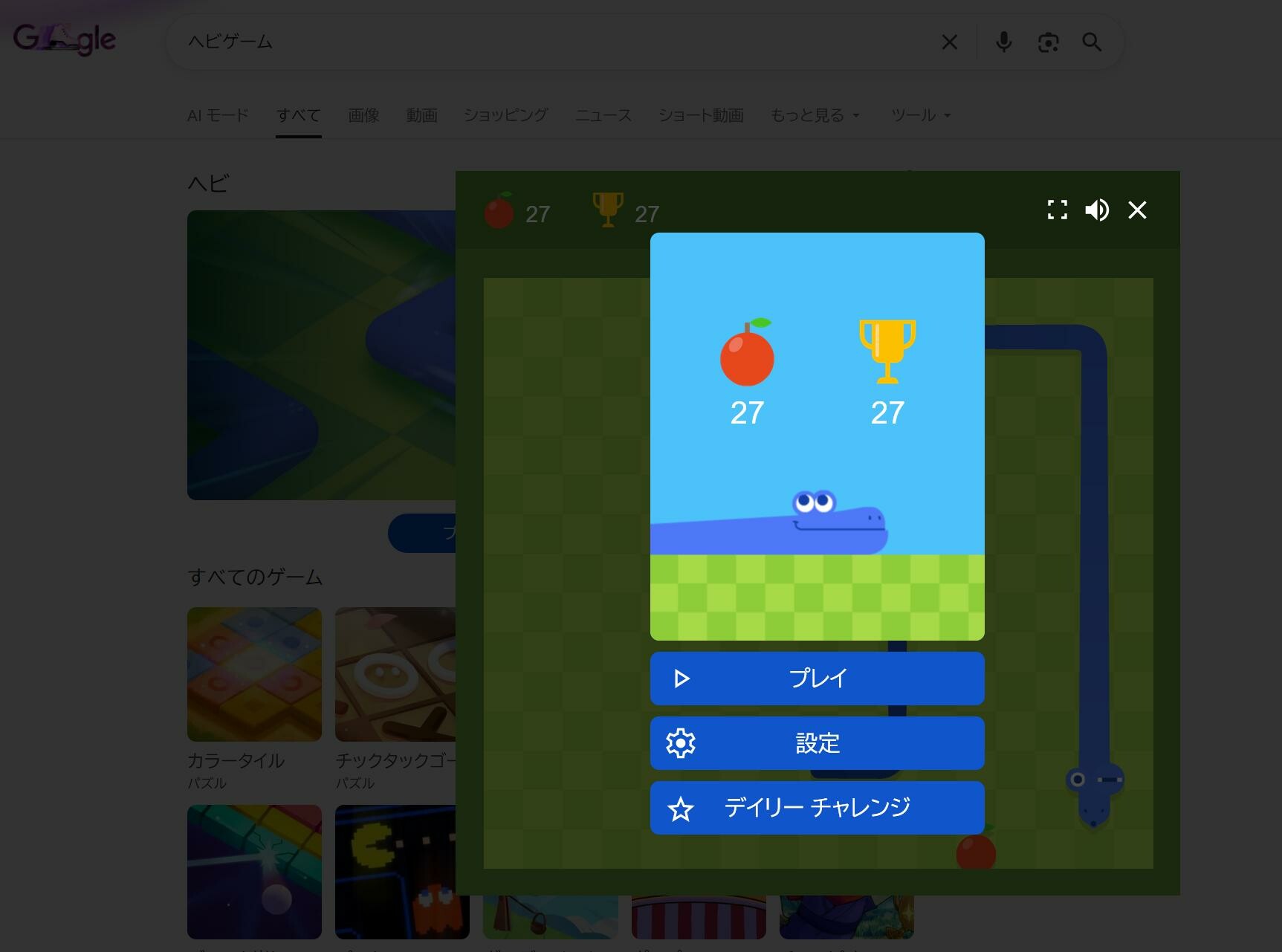
Task: Mute the snake game sound
Action: pyautogui.click(x=1097, y=210)
